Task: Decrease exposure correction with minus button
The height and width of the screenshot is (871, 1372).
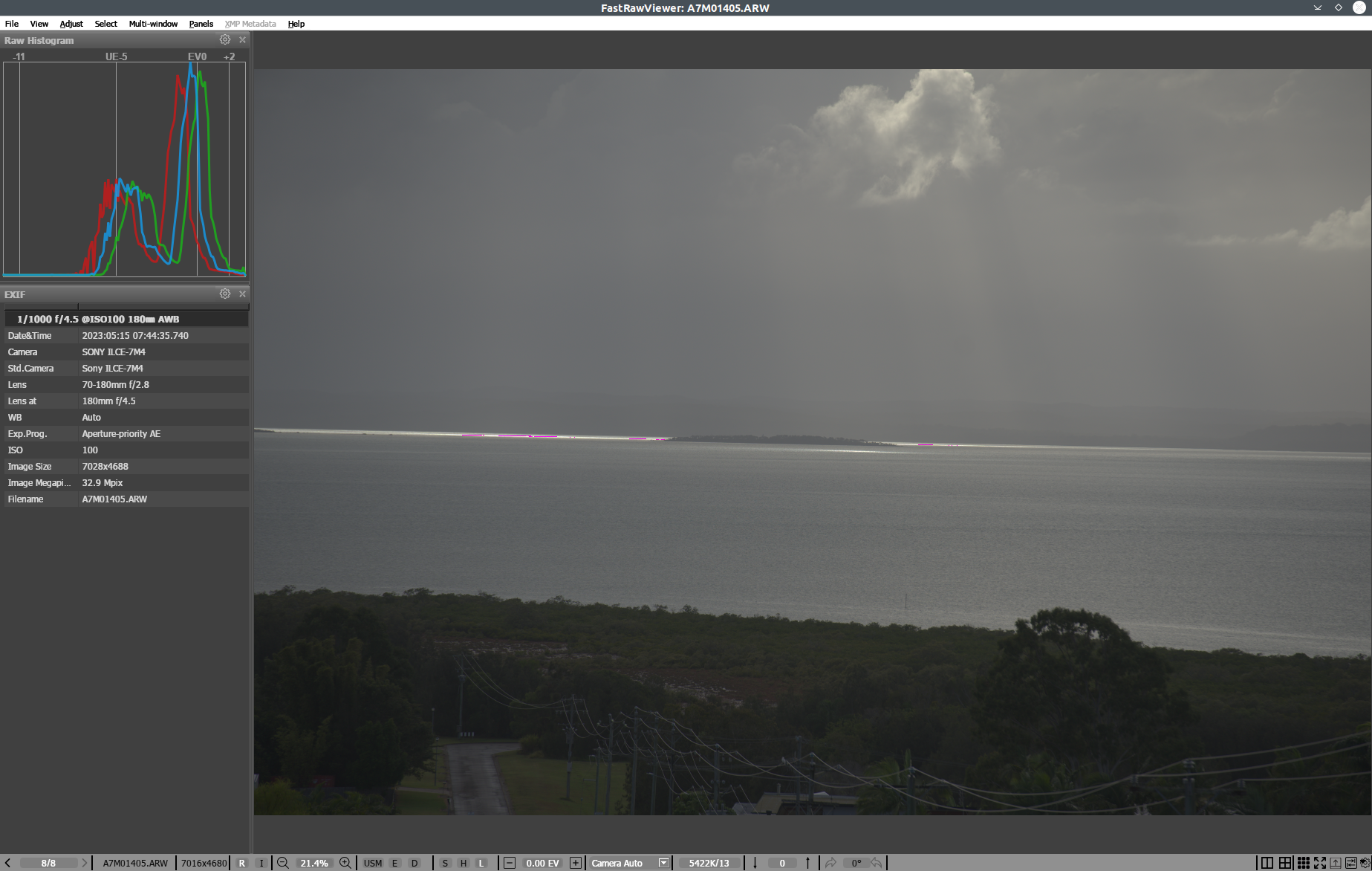Action: click(x=510, y=863)
